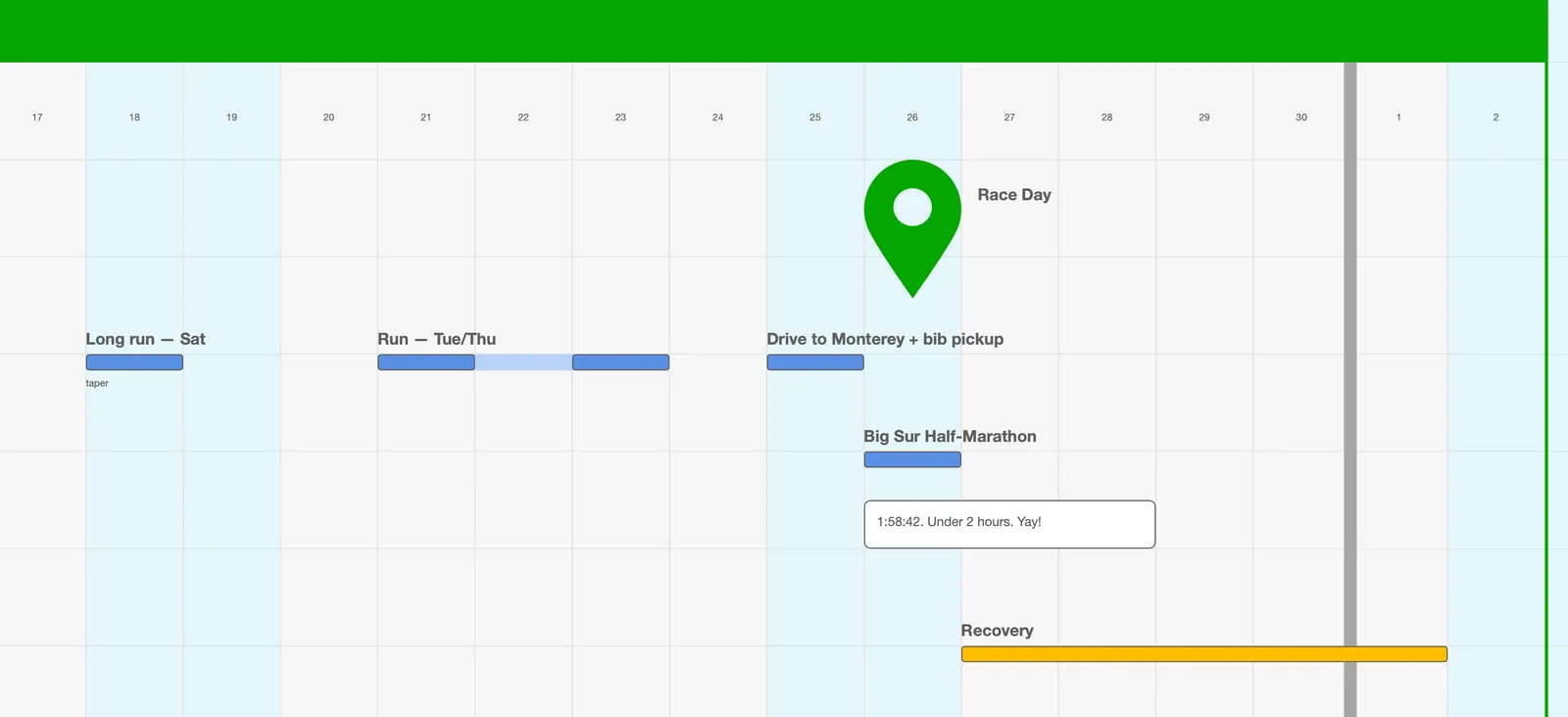Viewport: 1568px width, 717px height.
Task: Select the Big Sur Half-Marathon bar
Action: coord(912,459)
